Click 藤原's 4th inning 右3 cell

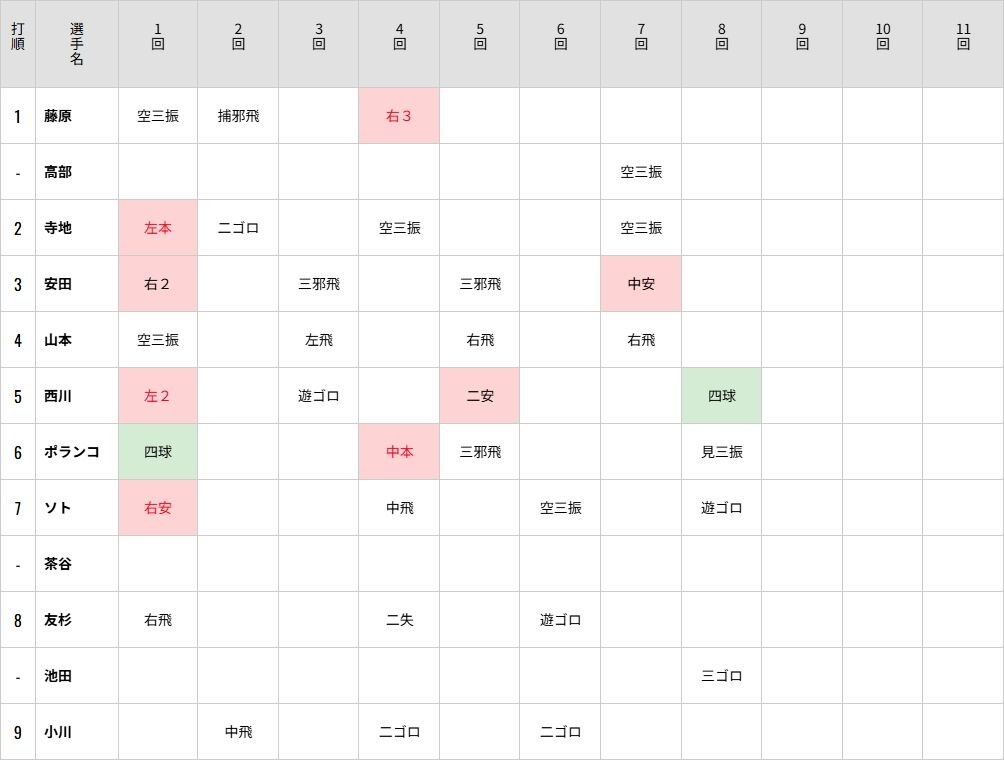click(x=399, y=116)
